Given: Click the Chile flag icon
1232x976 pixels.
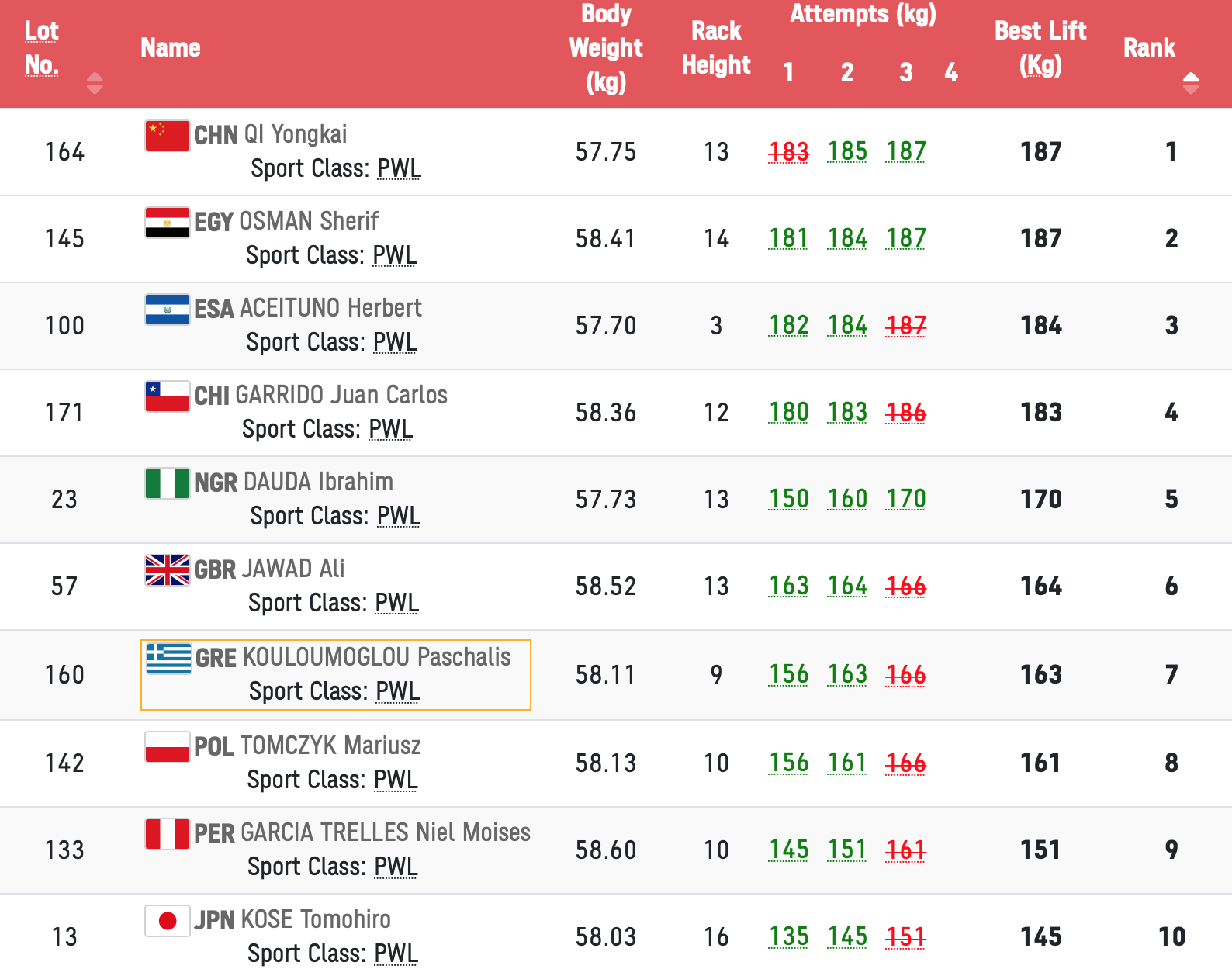Looking at the screenshot, I should click(168, 396).
